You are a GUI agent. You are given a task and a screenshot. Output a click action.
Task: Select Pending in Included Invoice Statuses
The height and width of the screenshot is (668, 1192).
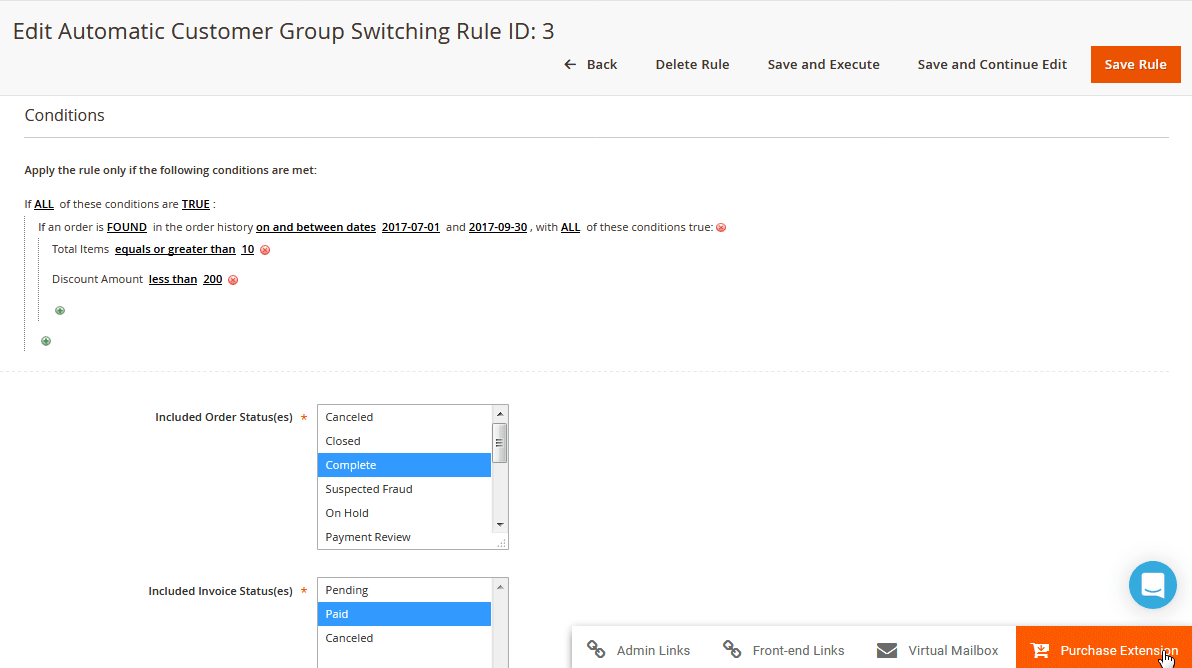[x=346, y=589]
